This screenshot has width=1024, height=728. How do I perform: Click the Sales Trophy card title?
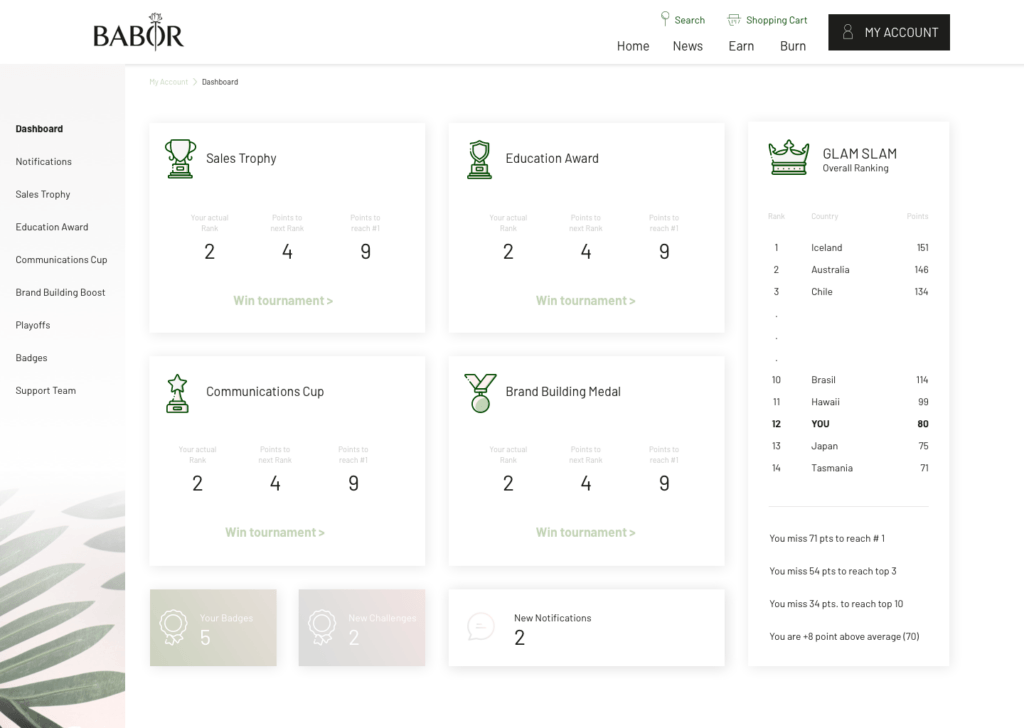pos(241,159)
